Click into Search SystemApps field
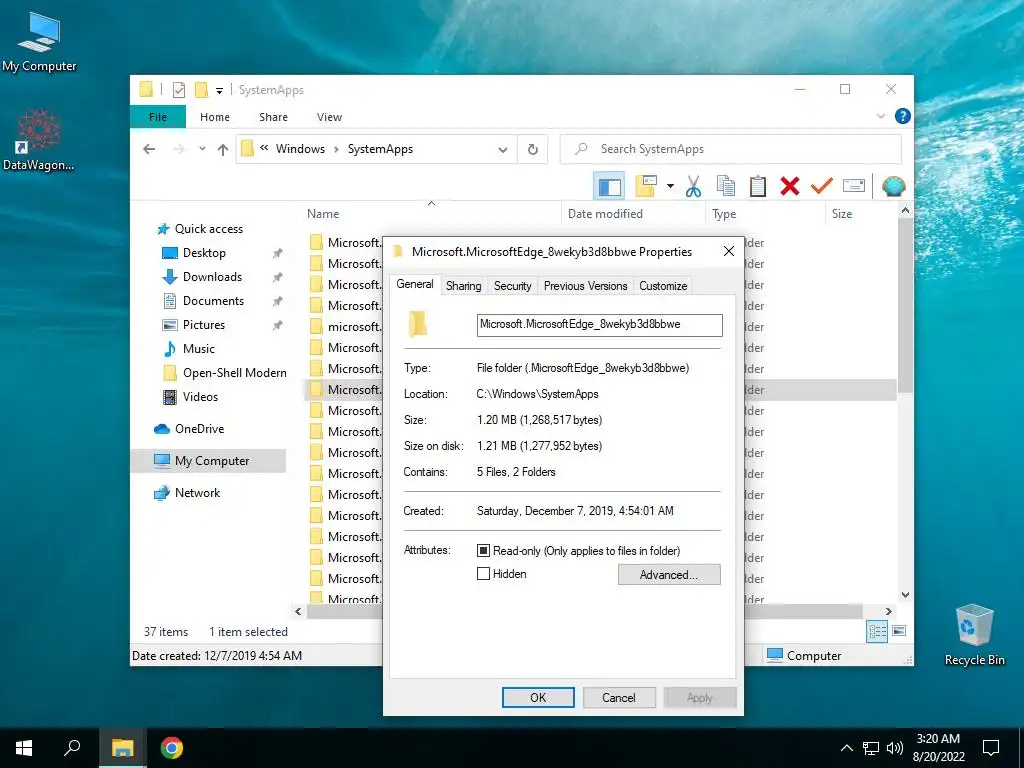The height and width of the screenshot is (768, 1024). [x=731, y=149]
